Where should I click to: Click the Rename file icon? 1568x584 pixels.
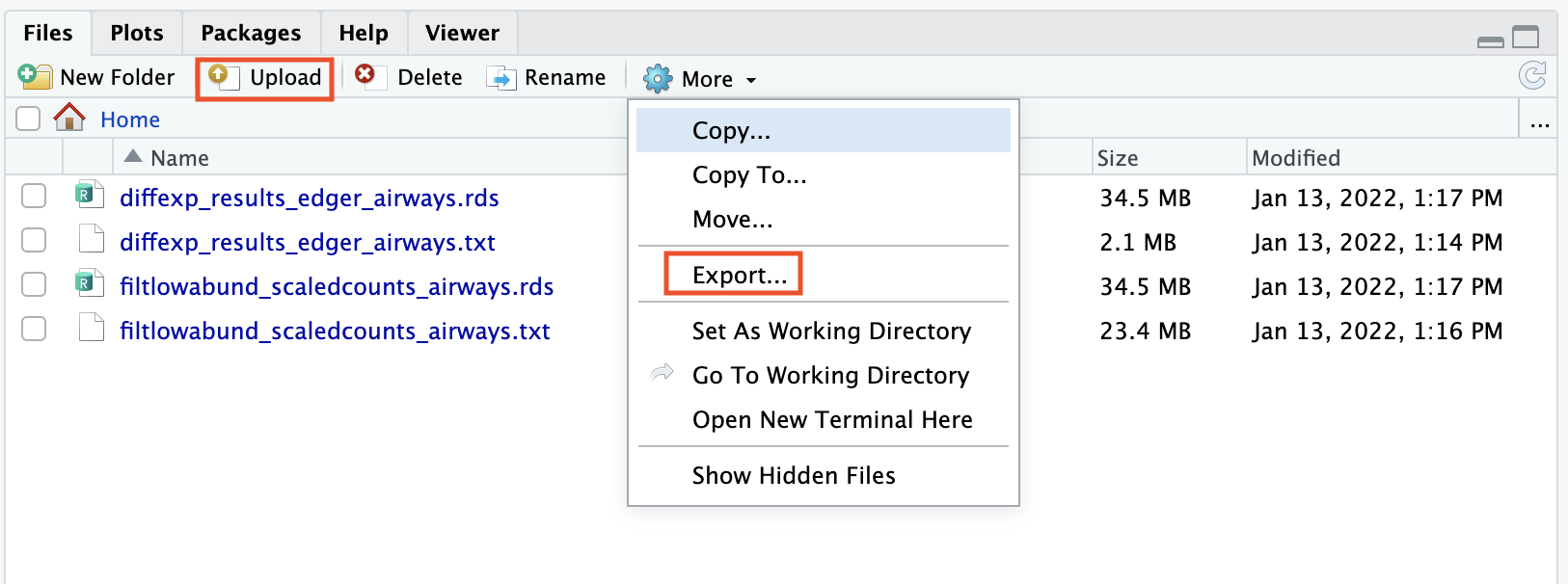(x=501, y=78)
